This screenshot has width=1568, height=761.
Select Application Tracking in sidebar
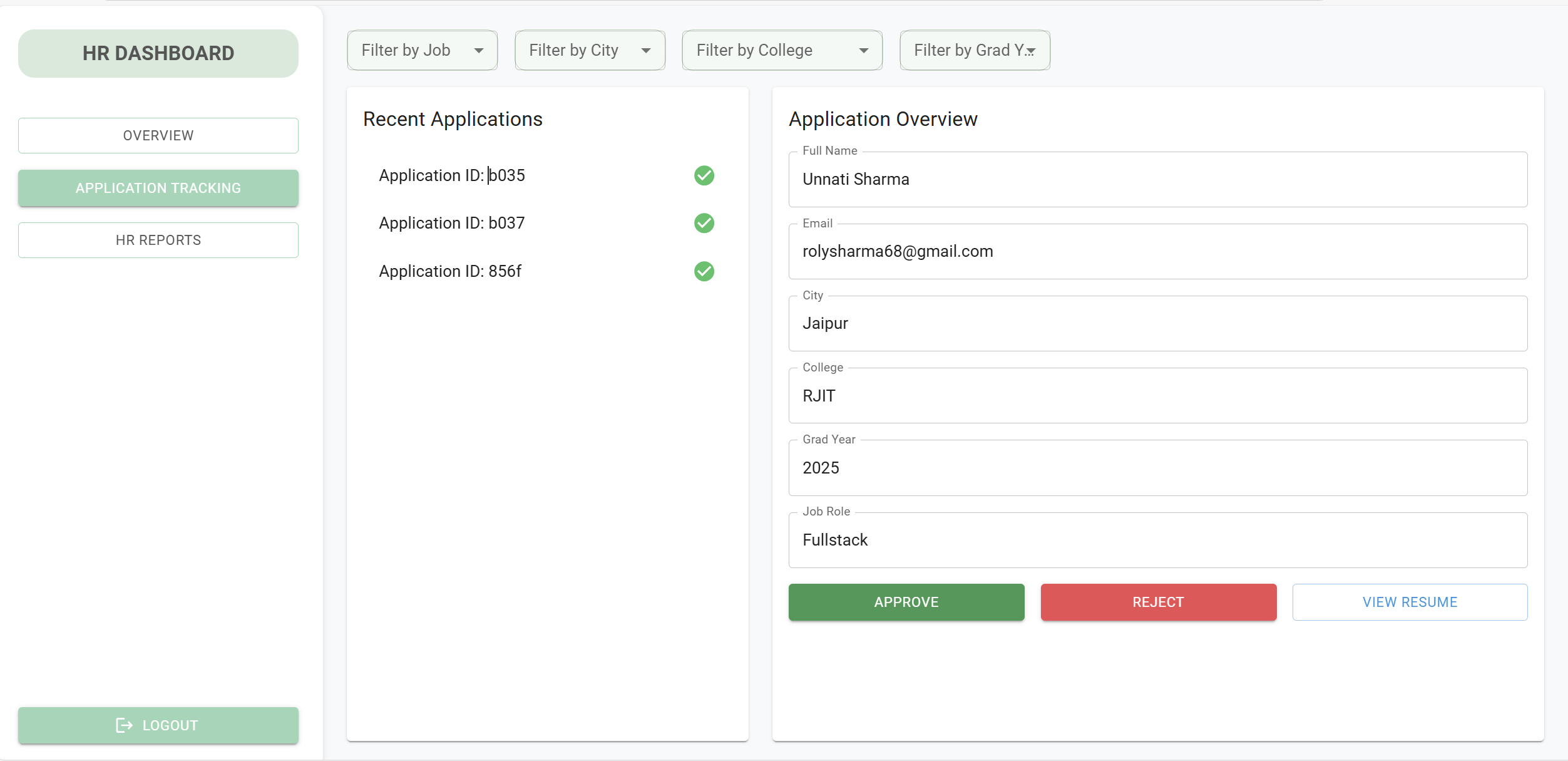[158, 188]
